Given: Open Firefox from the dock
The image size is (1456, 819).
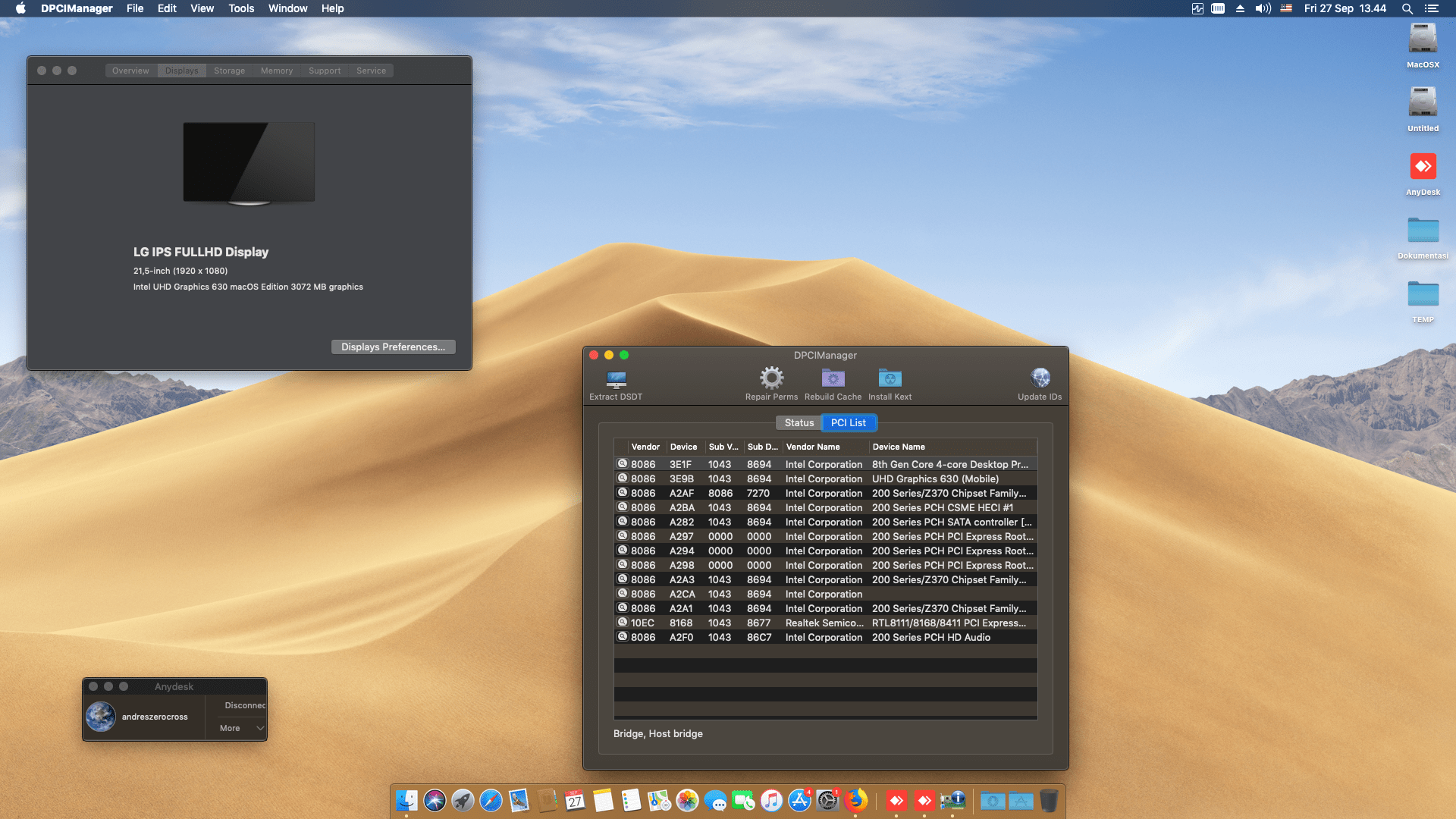Looking at the screenshot, I should (855, 800).
